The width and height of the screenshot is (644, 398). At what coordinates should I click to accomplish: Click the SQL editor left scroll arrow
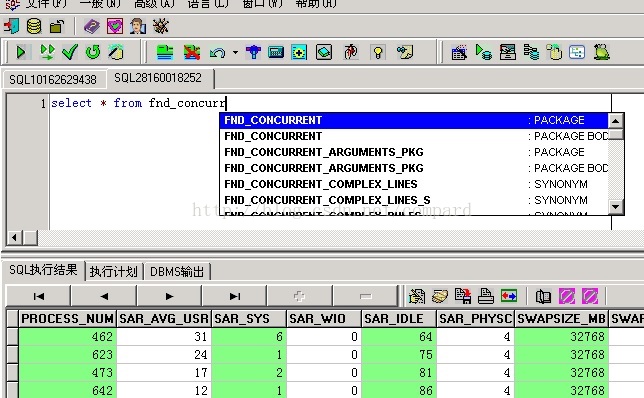pos(14,237)
